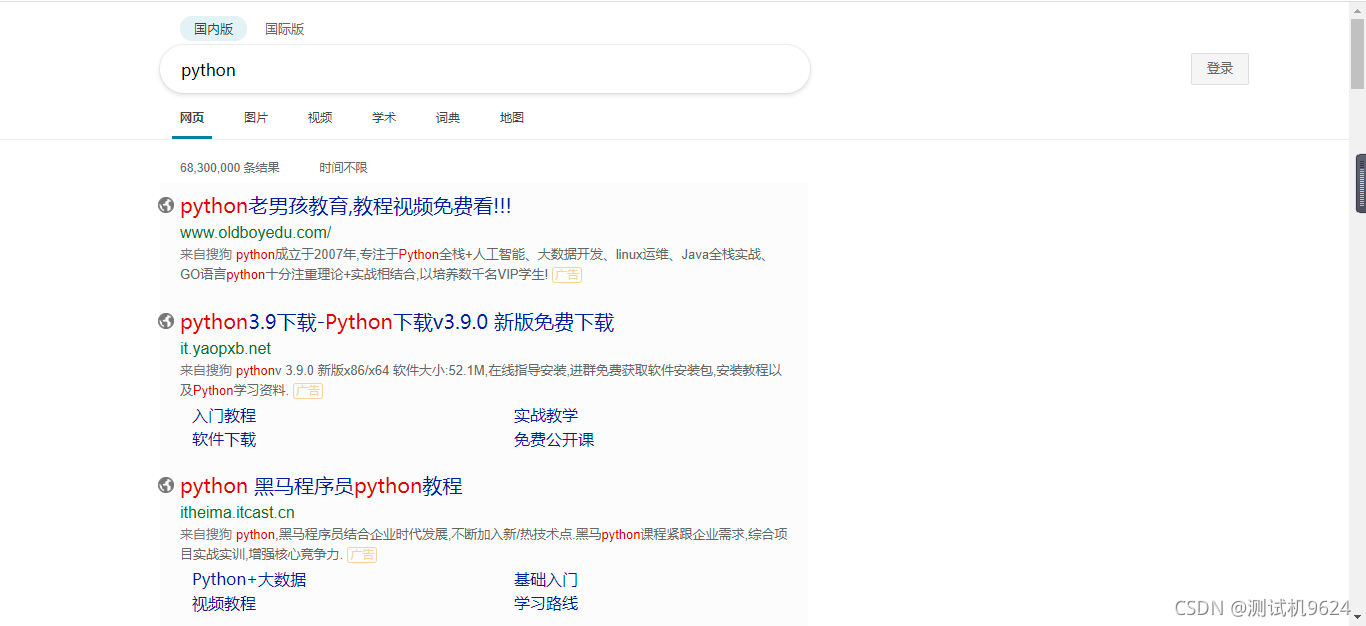Open the 图片 tab
1366x626 pixels.
click(256, 117)
